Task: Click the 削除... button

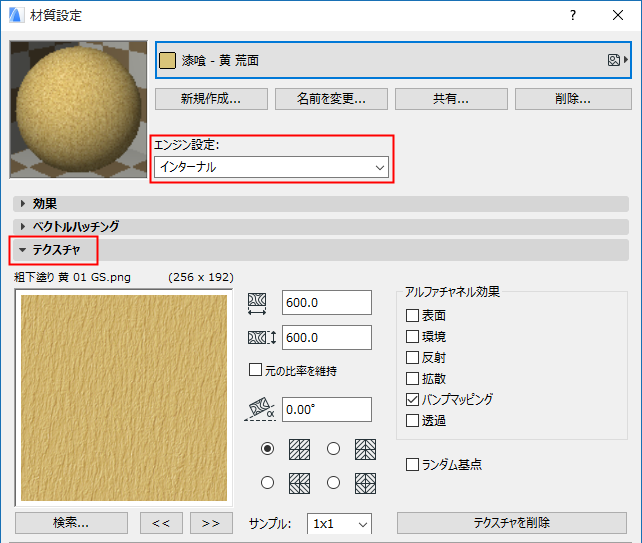Action: pos(573,99)
